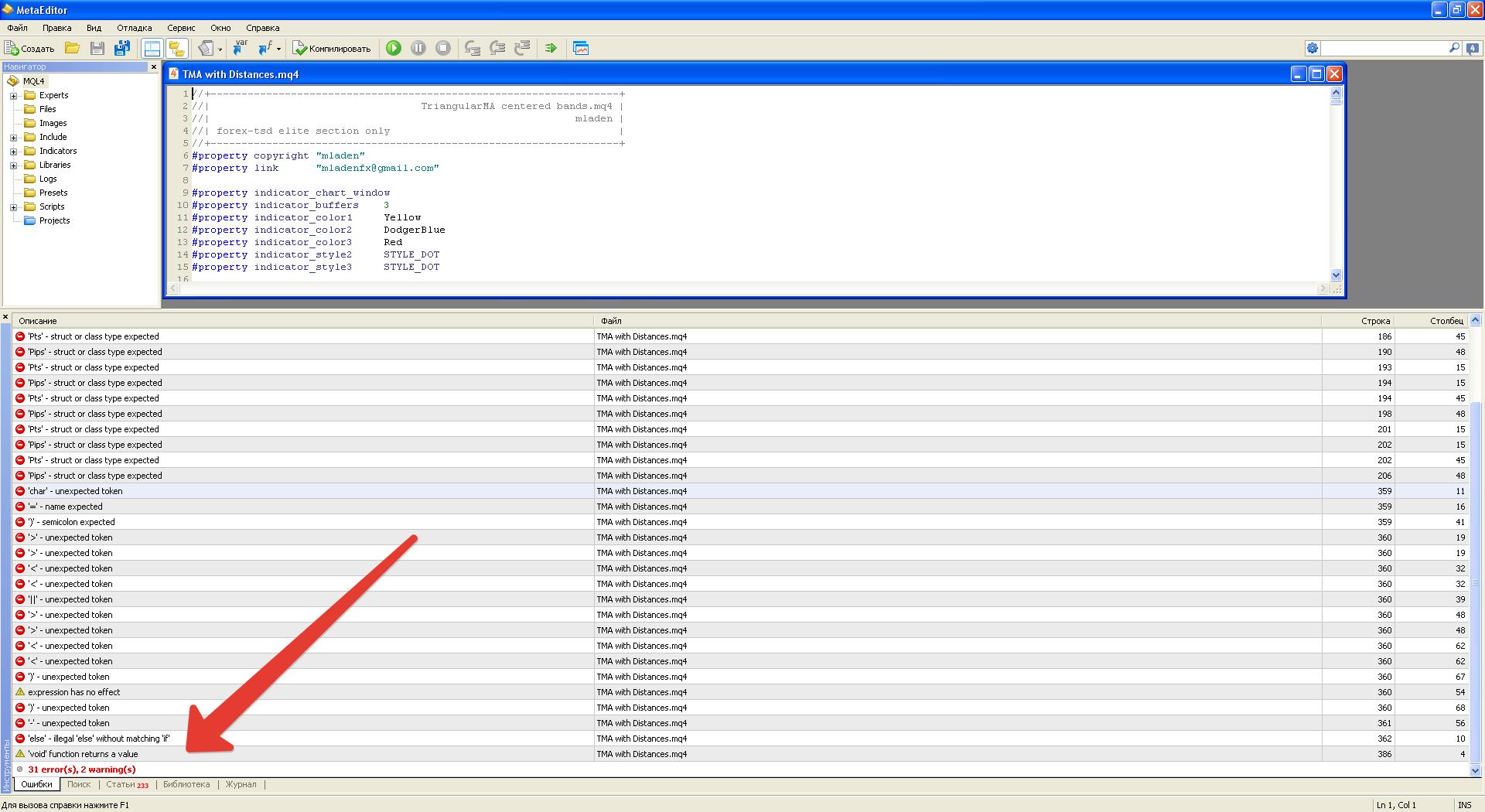The height and width of the screenshot is (812, 1485).
Task: Open the Отладка menu
Action: tap(134, 28)
